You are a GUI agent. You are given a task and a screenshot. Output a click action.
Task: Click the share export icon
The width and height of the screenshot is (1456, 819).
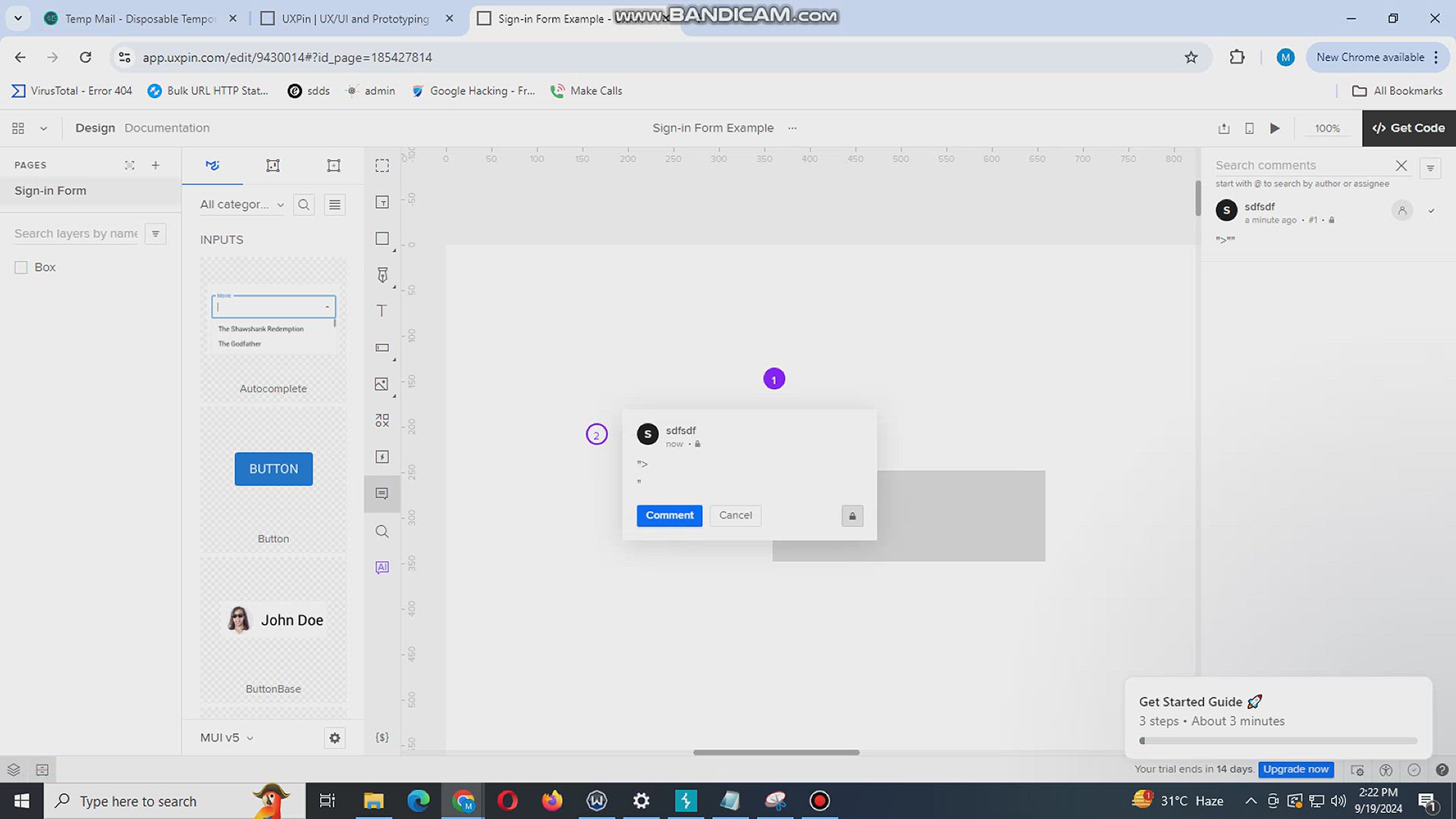pos(1223,128)
